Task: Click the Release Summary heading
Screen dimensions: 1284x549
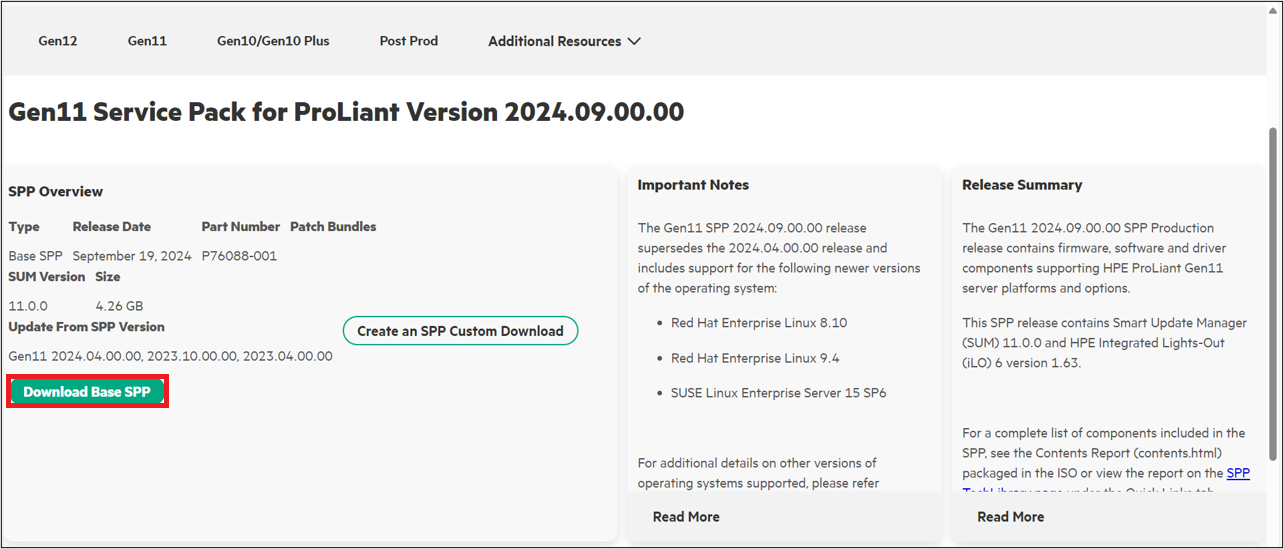Action: click(1022, 185)
